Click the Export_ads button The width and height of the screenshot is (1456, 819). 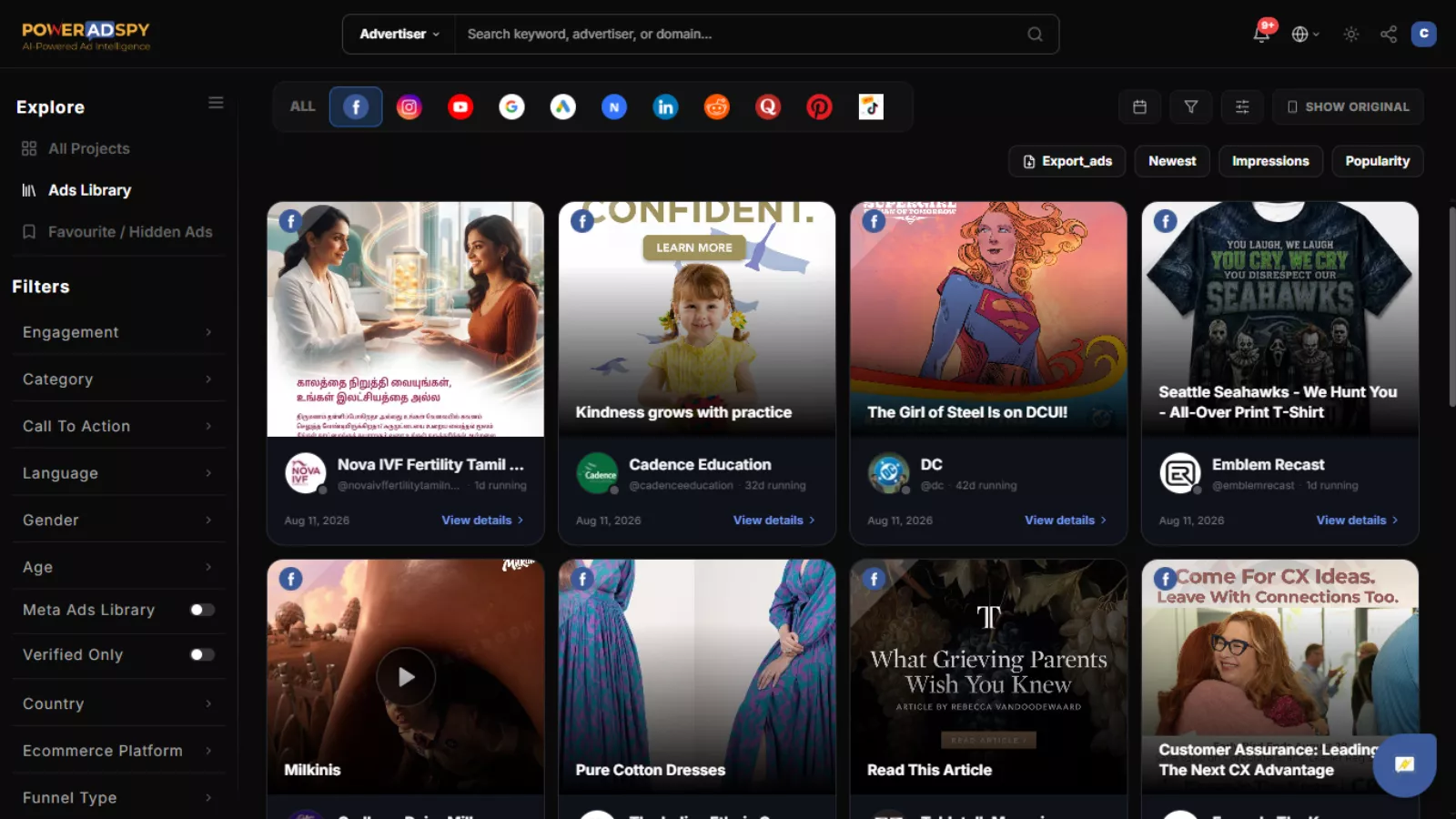click(1067, 161)
